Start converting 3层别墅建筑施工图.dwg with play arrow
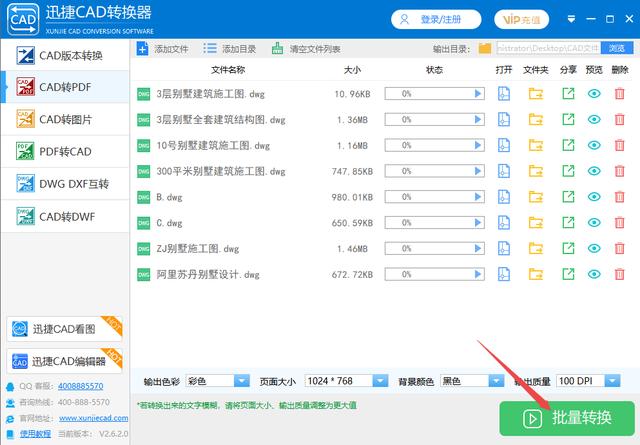 tap(478, 94)
